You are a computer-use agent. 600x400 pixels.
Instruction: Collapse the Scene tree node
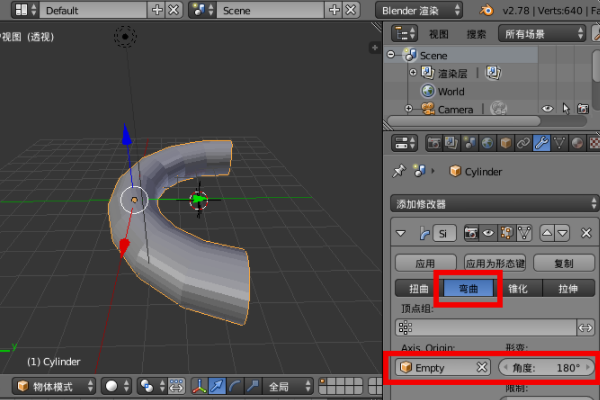(x=391, y=55)
